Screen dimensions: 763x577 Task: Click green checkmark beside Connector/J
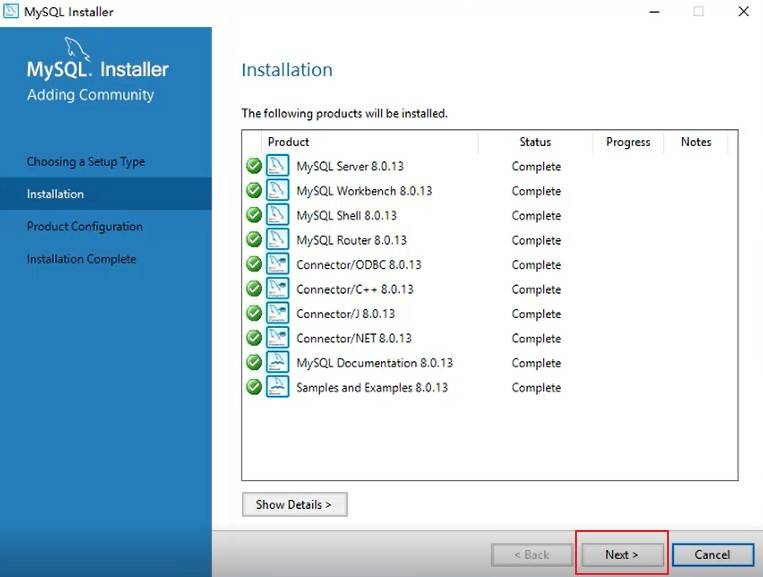pyautogui.click(x=254, y=313)
